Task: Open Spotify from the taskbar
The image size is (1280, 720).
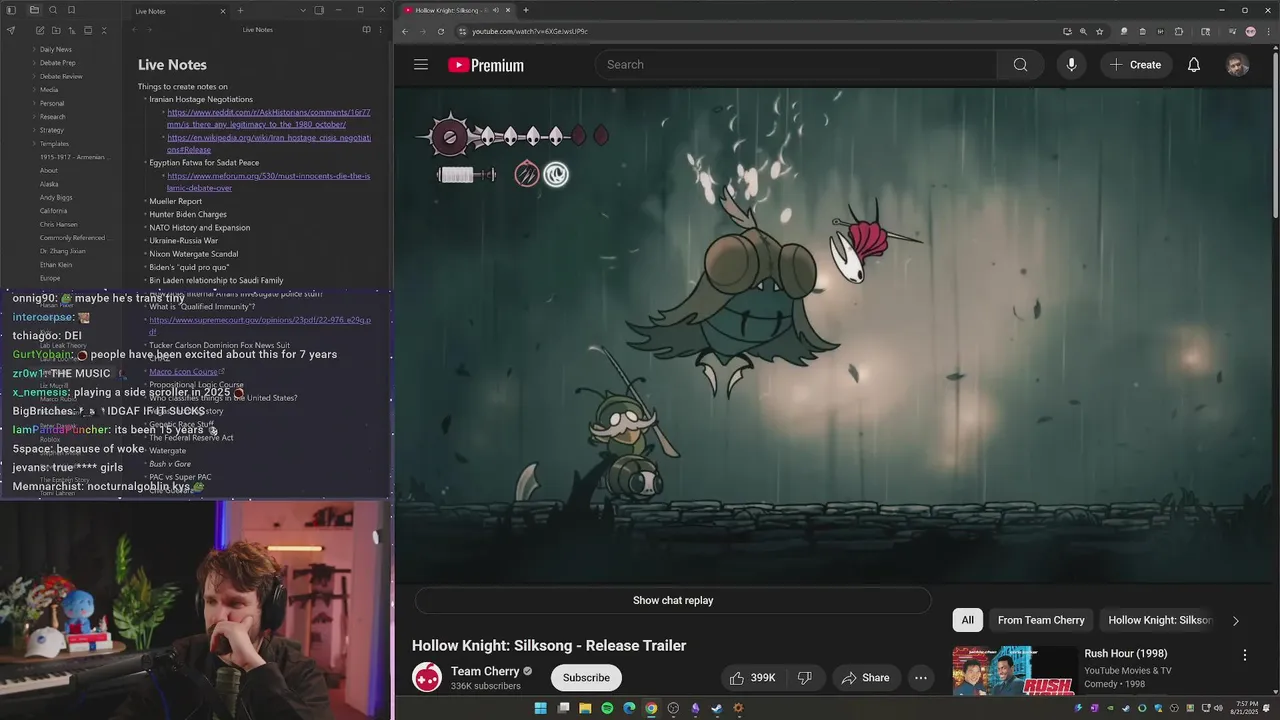Action: coord(607,708)
